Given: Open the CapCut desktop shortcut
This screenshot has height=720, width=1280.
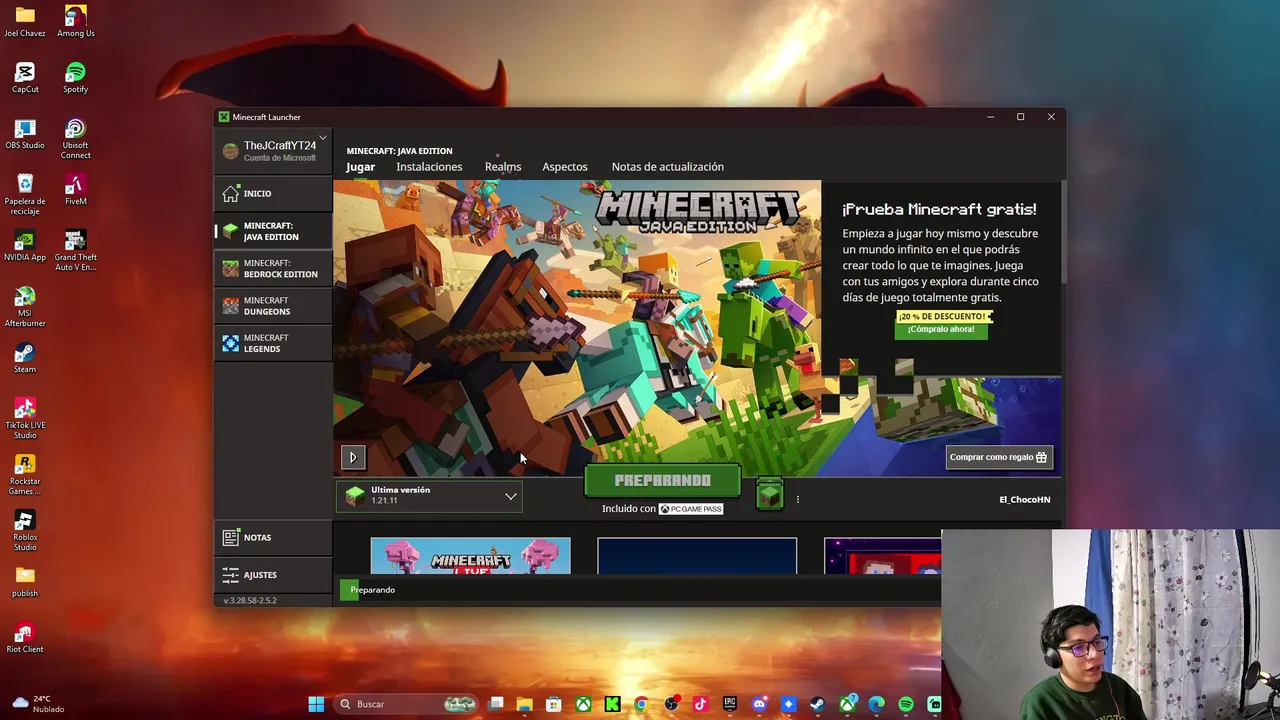Looking at the screenshot, I should (x=25, y=77).
